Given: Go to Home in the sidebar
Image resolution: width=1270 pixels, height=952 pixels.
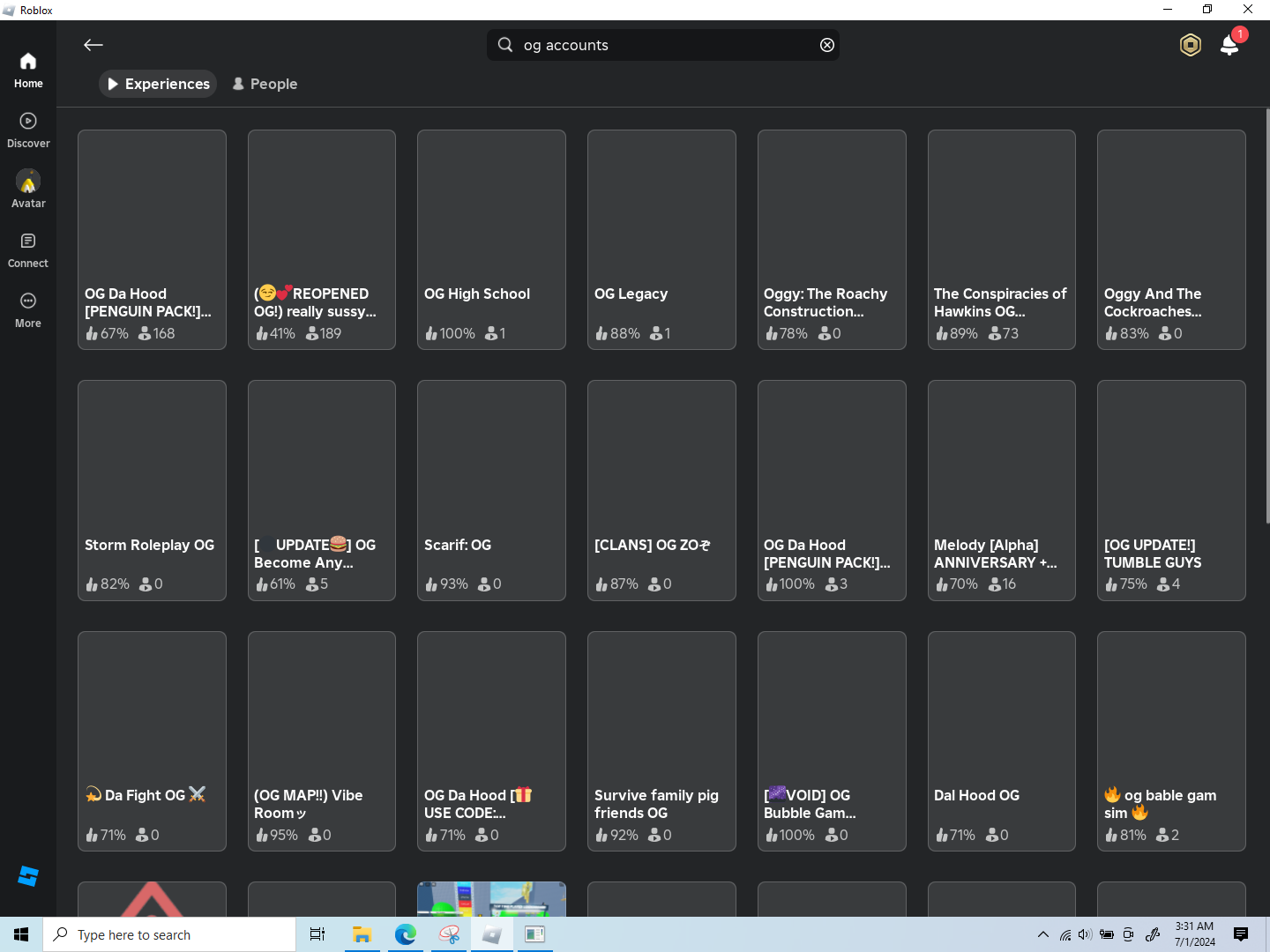Looking at the screenshot, I should tap(28, 71).
